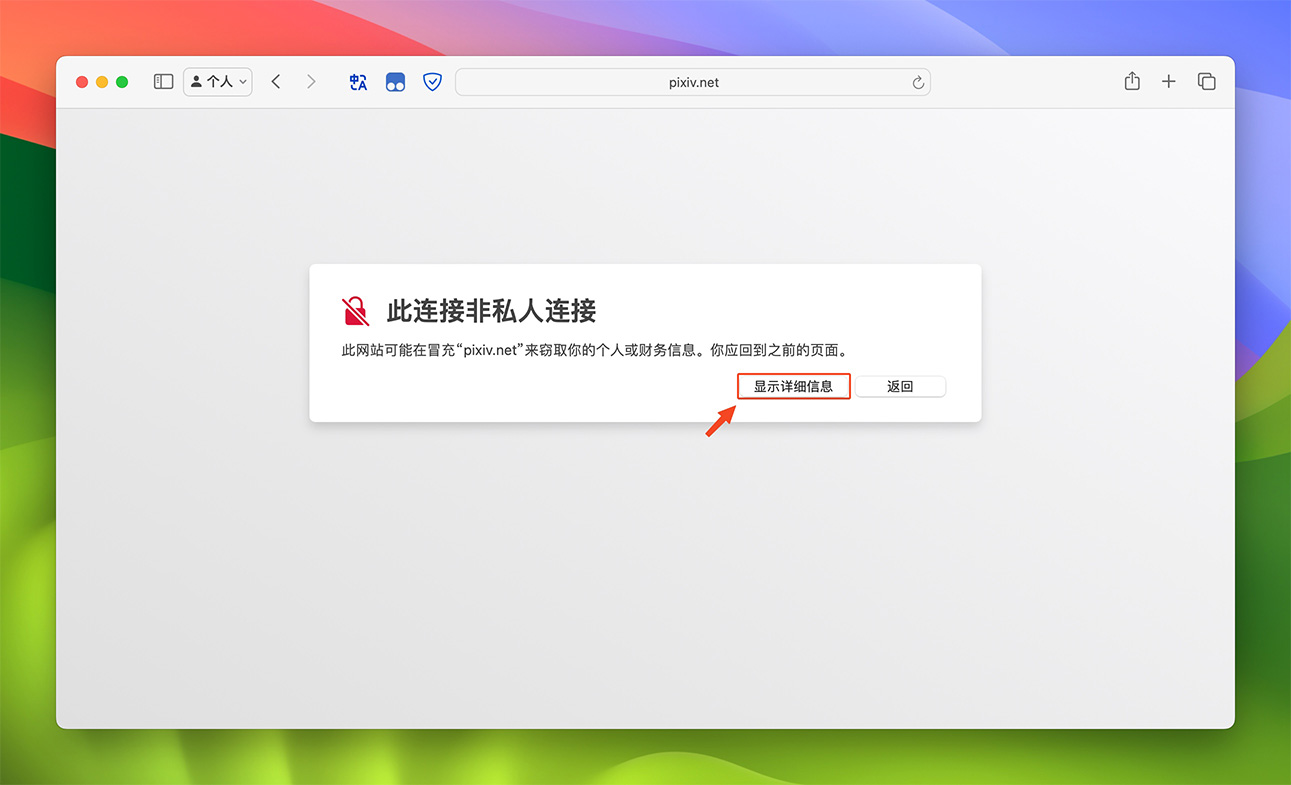Click the 此连接非私人连接 heading
This screenshot has width=1291, height=785.
(491, 311)
